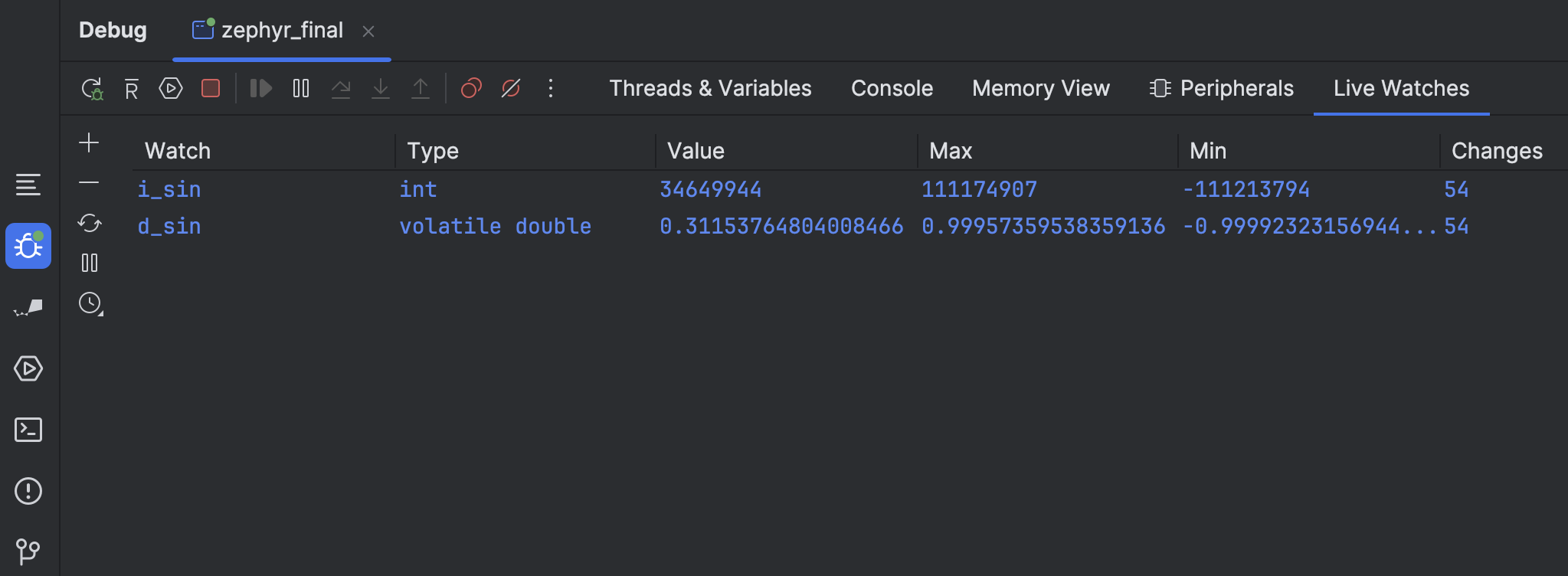The image size is (1568, 576).
Task: Add a new live watch
Action: coord(89,143)
